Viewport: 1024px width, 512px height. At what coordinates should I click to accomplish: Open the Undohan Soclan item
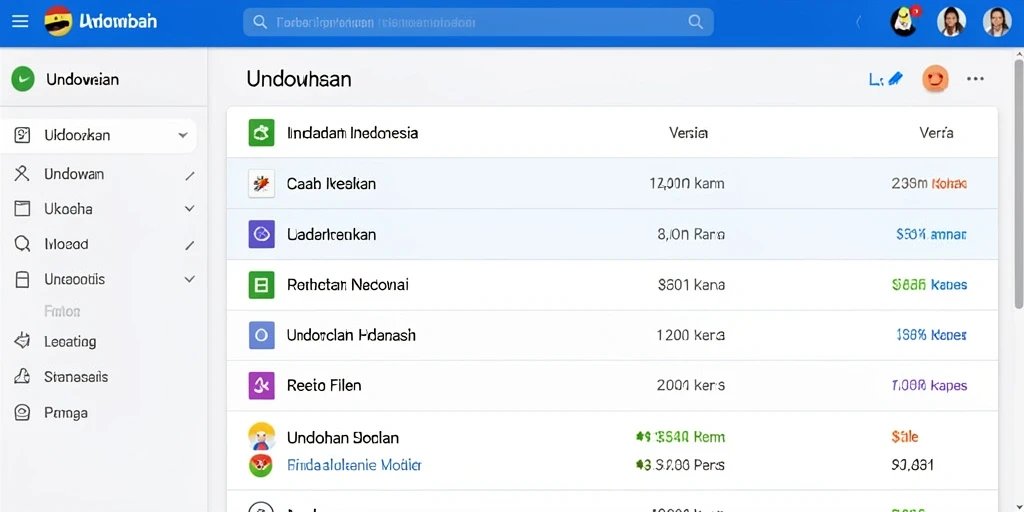(343, 438)
